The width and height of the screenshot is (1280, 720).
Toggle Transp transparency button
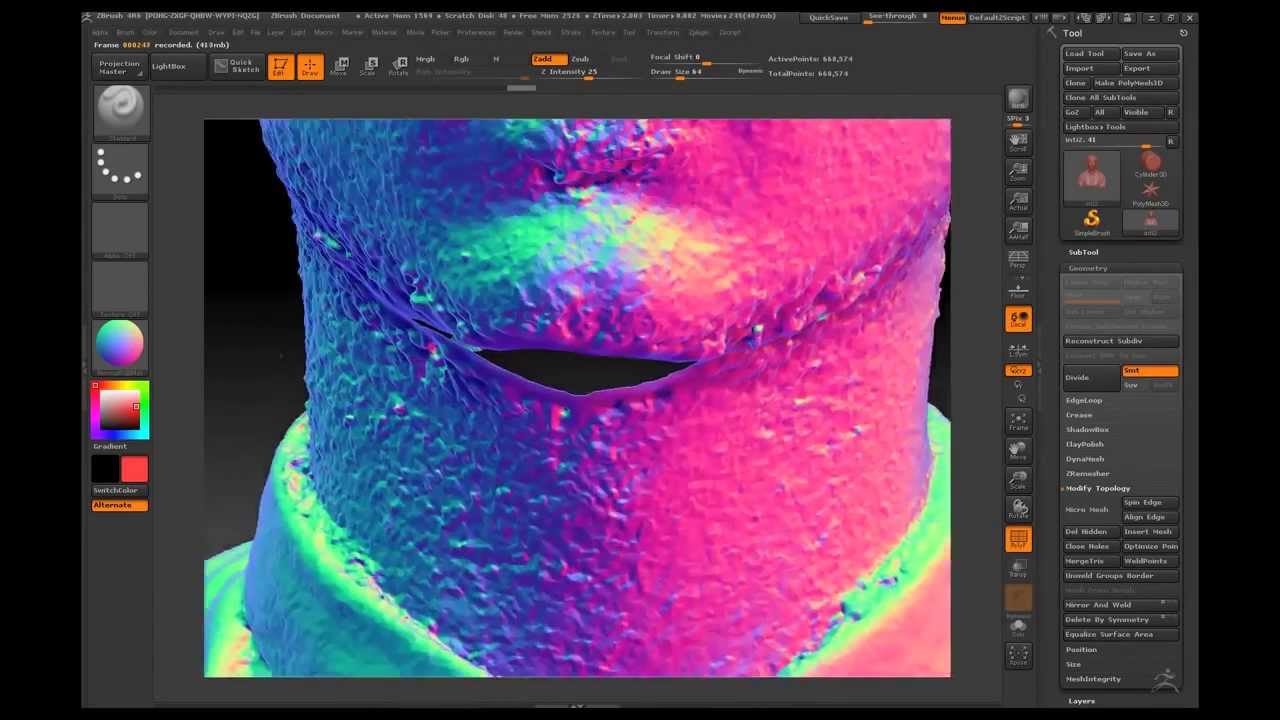[x=1018, y=569]
